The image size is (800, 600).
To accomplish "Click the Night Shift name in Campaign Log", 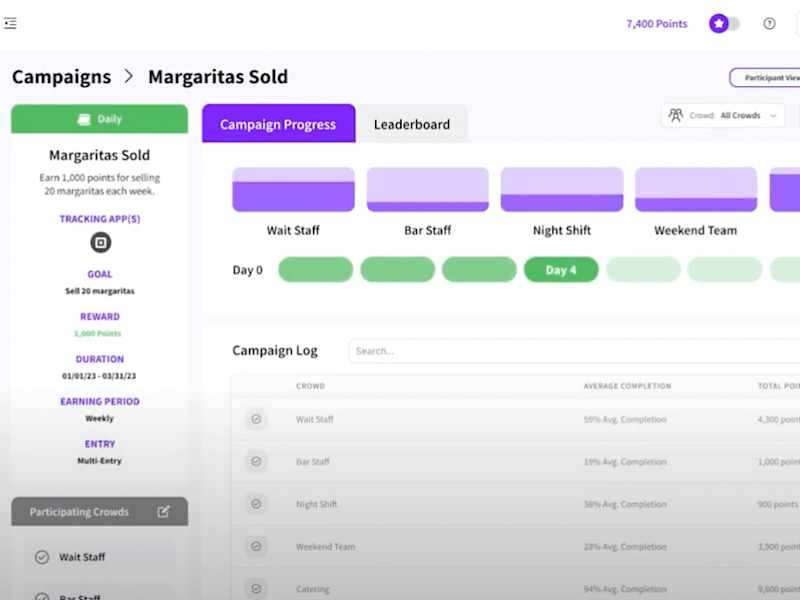I will tap(316, 504).
